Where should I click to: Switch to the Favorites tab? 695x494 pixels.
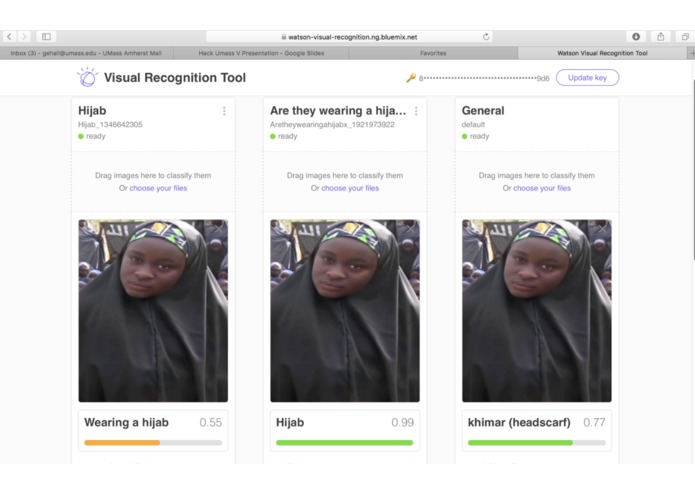point(433,53)
